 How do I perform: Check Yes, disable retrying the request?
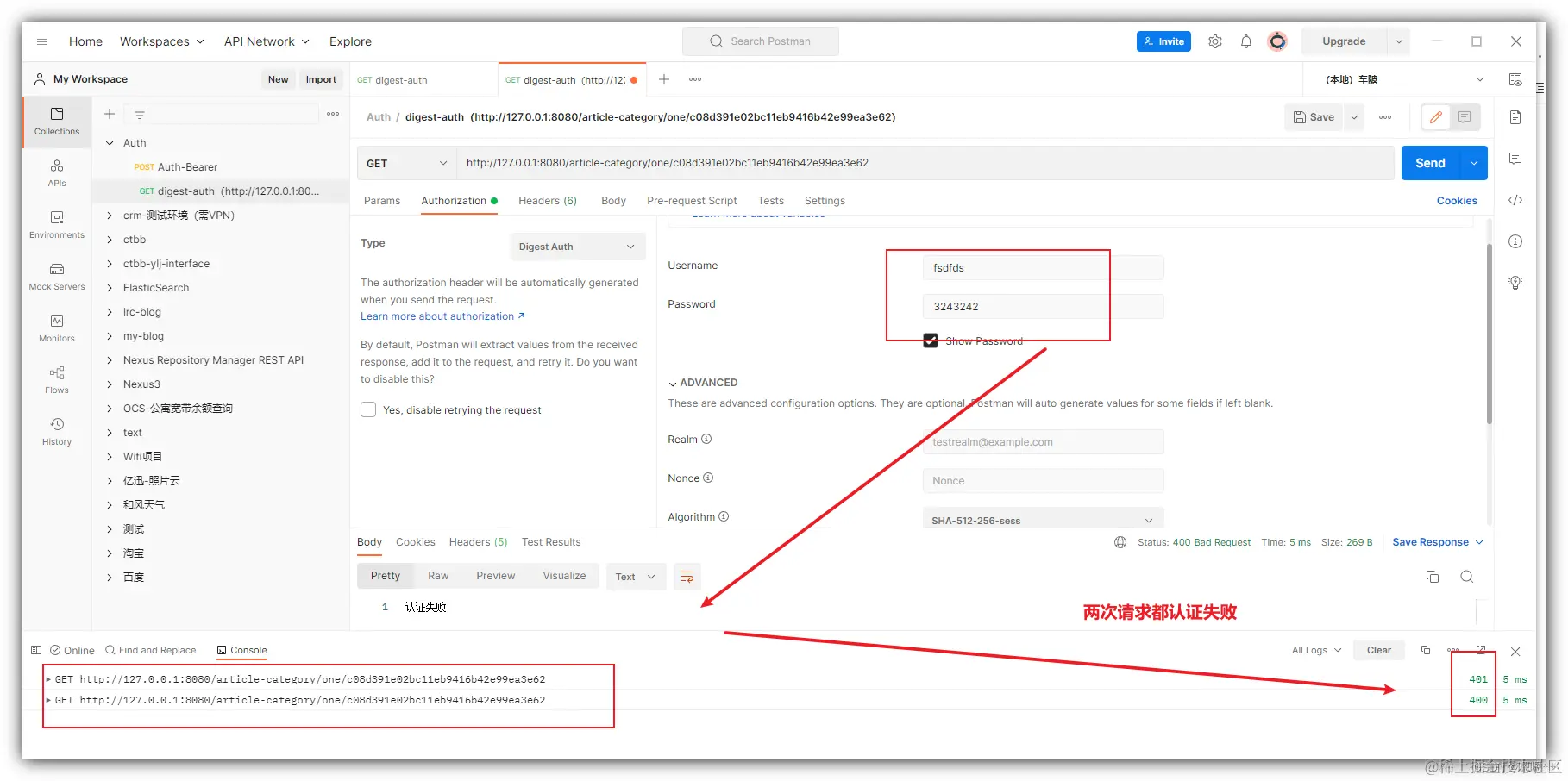coord(368,409)
